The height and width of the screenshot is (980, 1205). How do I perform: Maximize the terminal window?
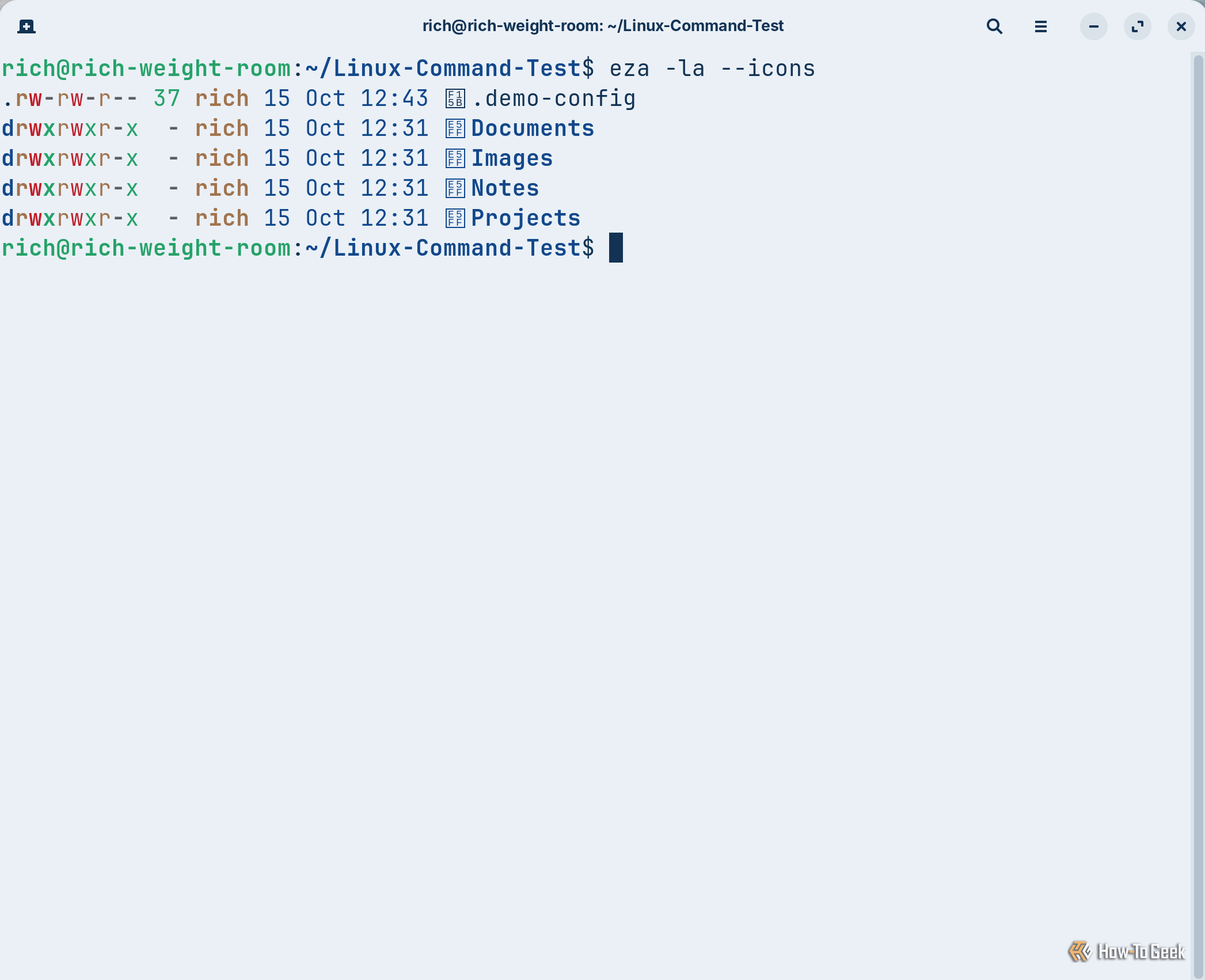[x=1137, y=26]
